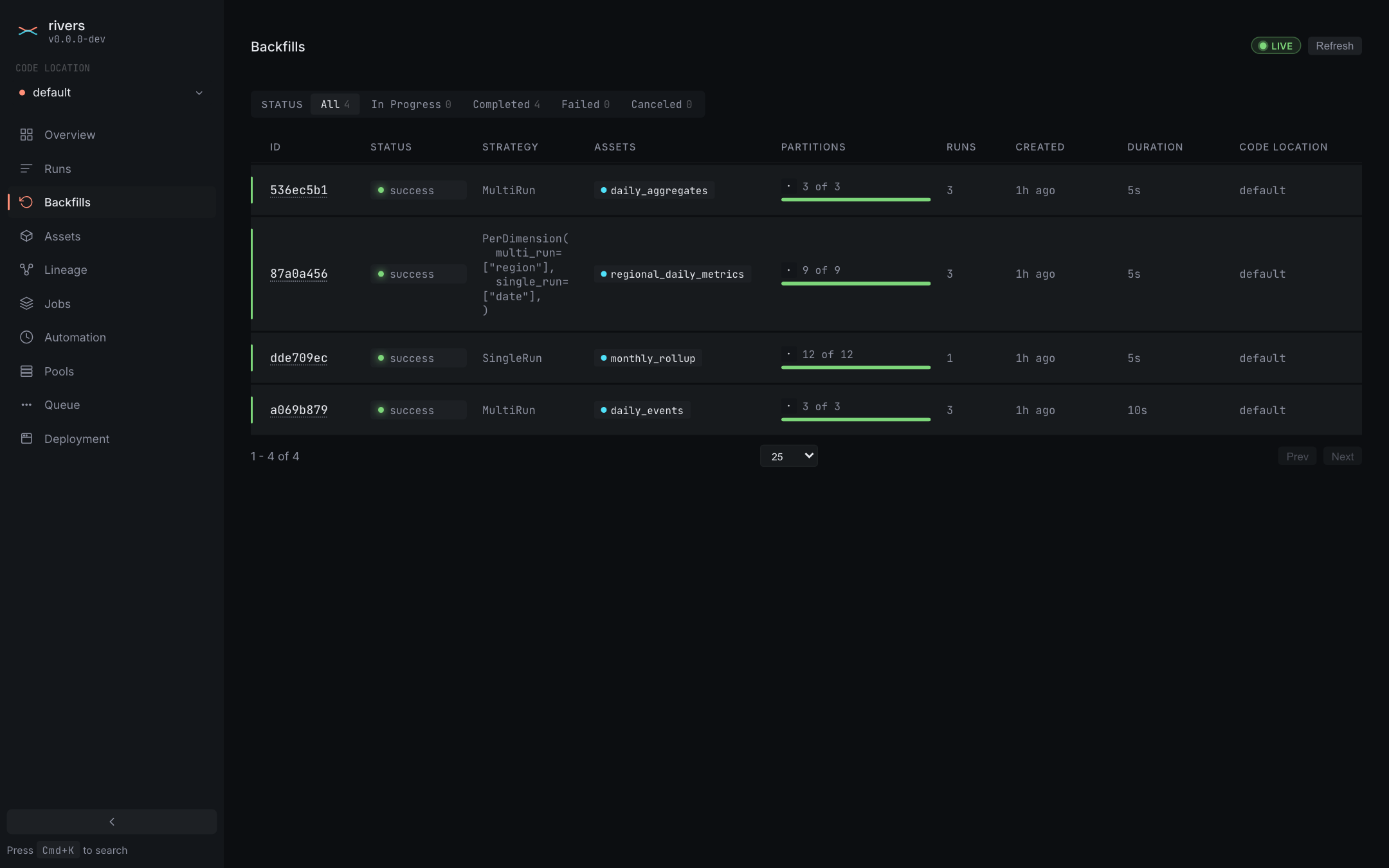Filter backfills by Failed
Image resolution: width=1389 pixels, height=868 pixels.
coord(585,104)
